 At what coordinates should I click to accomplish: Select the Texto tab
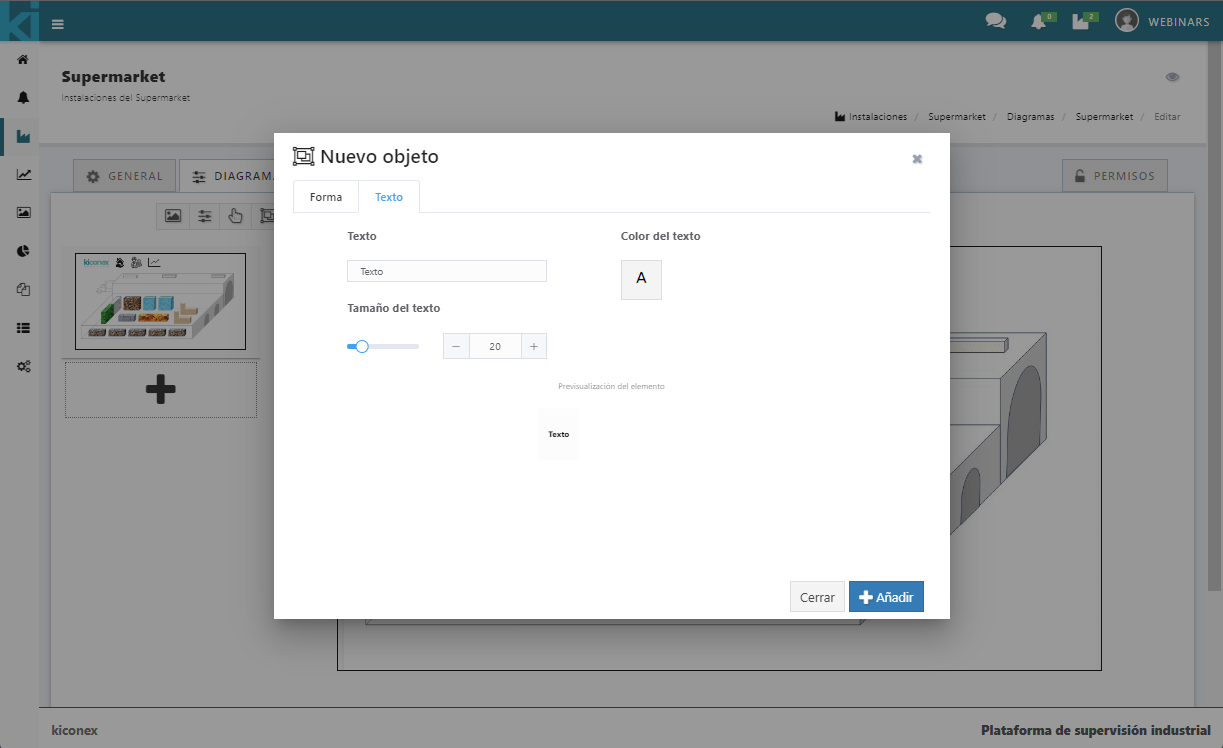389,197
